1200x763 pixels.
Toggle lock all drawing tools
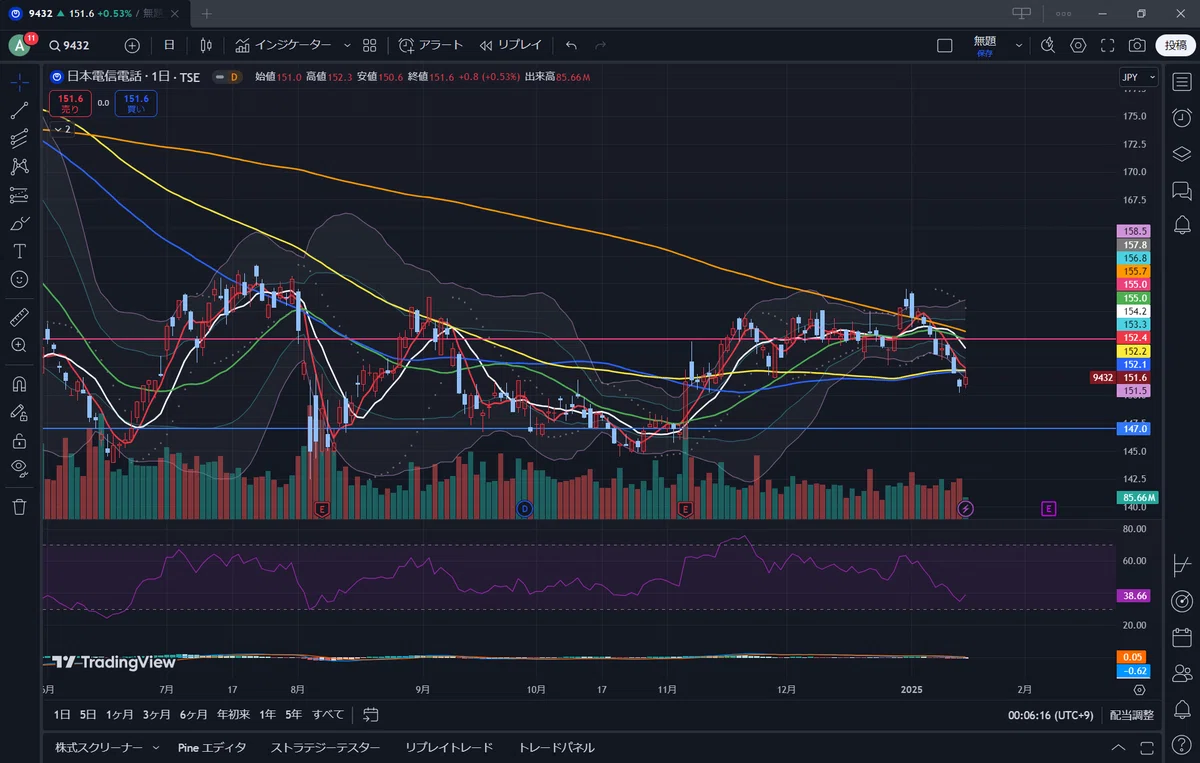pyautogui.click(x=19, y=439)
